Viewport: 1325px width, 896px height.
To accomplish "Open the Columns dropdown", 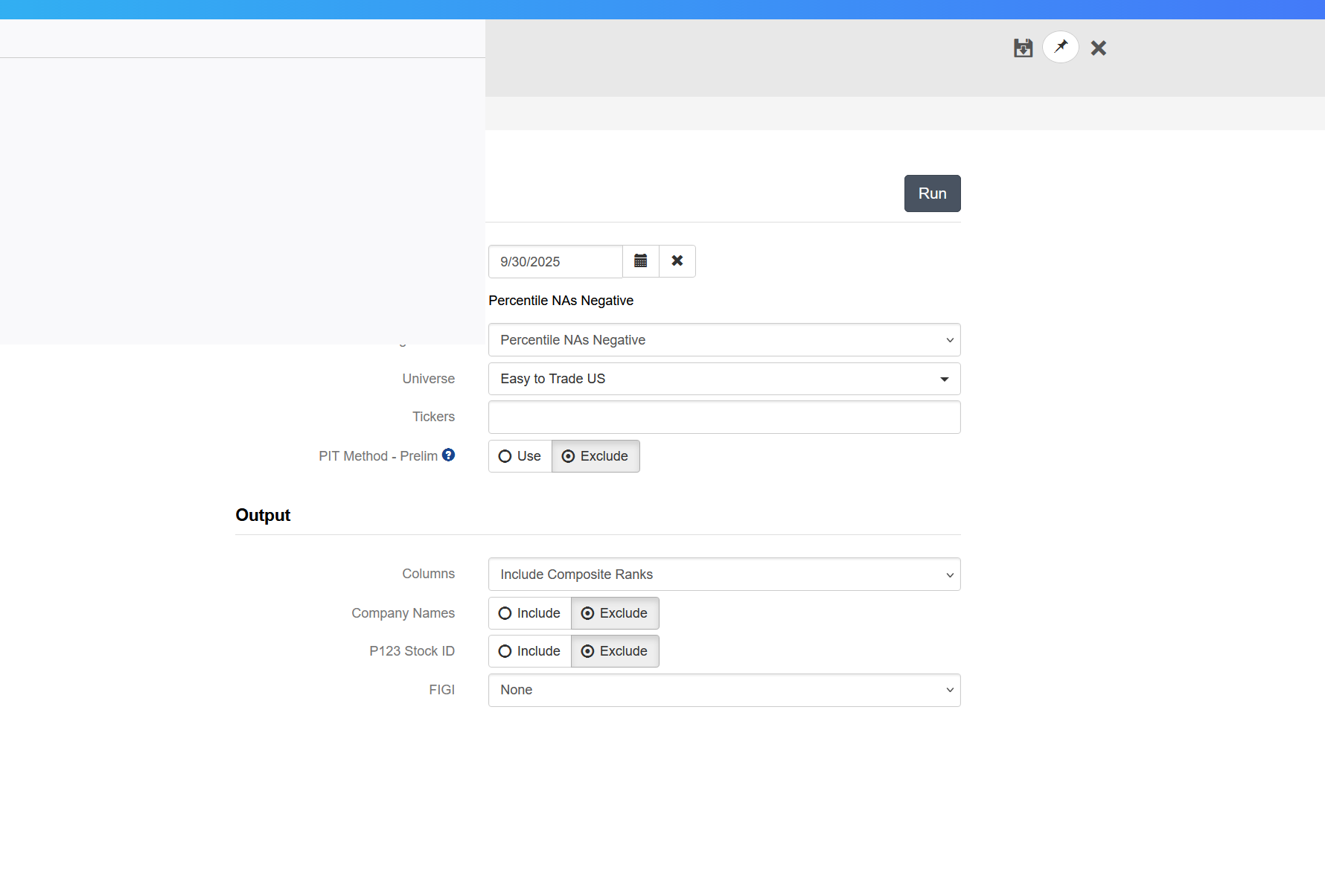I will [724, 575].
